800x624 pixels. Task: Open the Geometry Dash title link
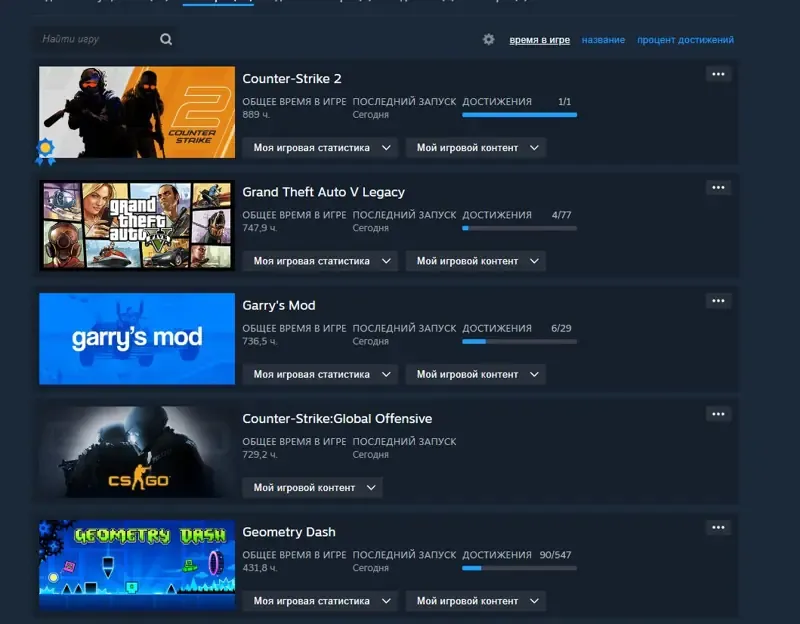click(289, 532)
